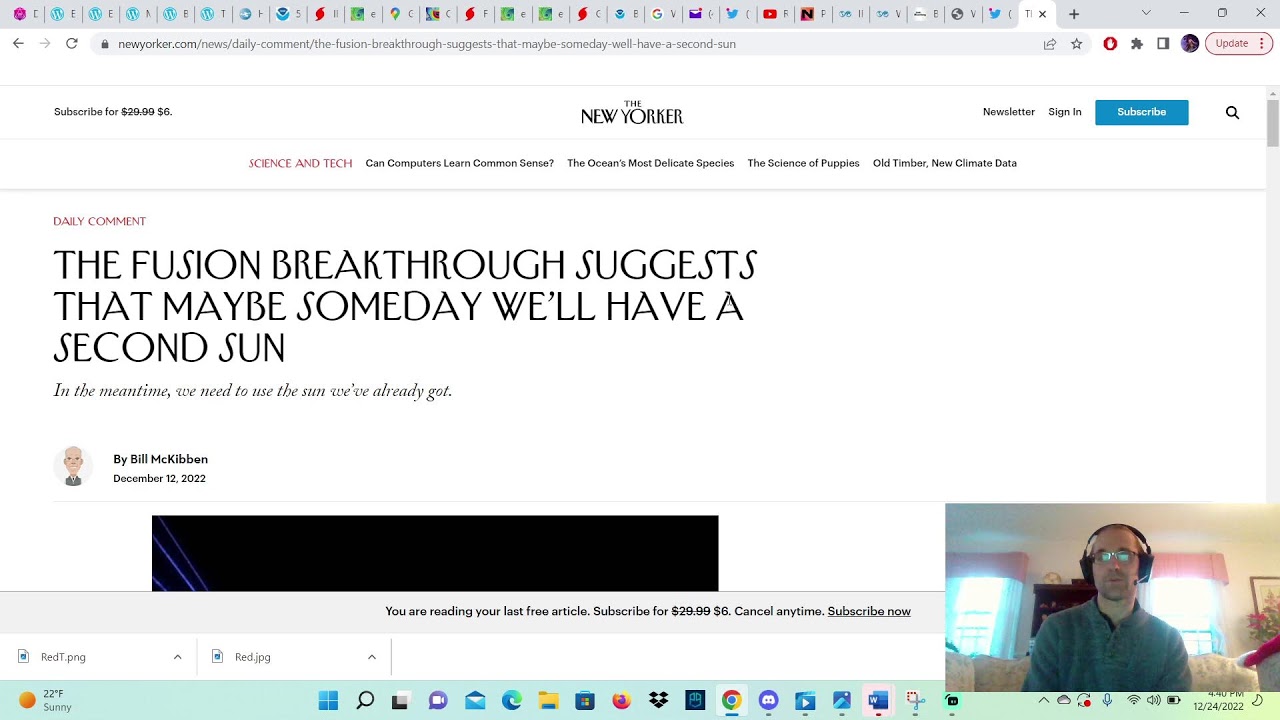
Task: Open Bill McKibben's author page
Action: (x=169, y=459)
